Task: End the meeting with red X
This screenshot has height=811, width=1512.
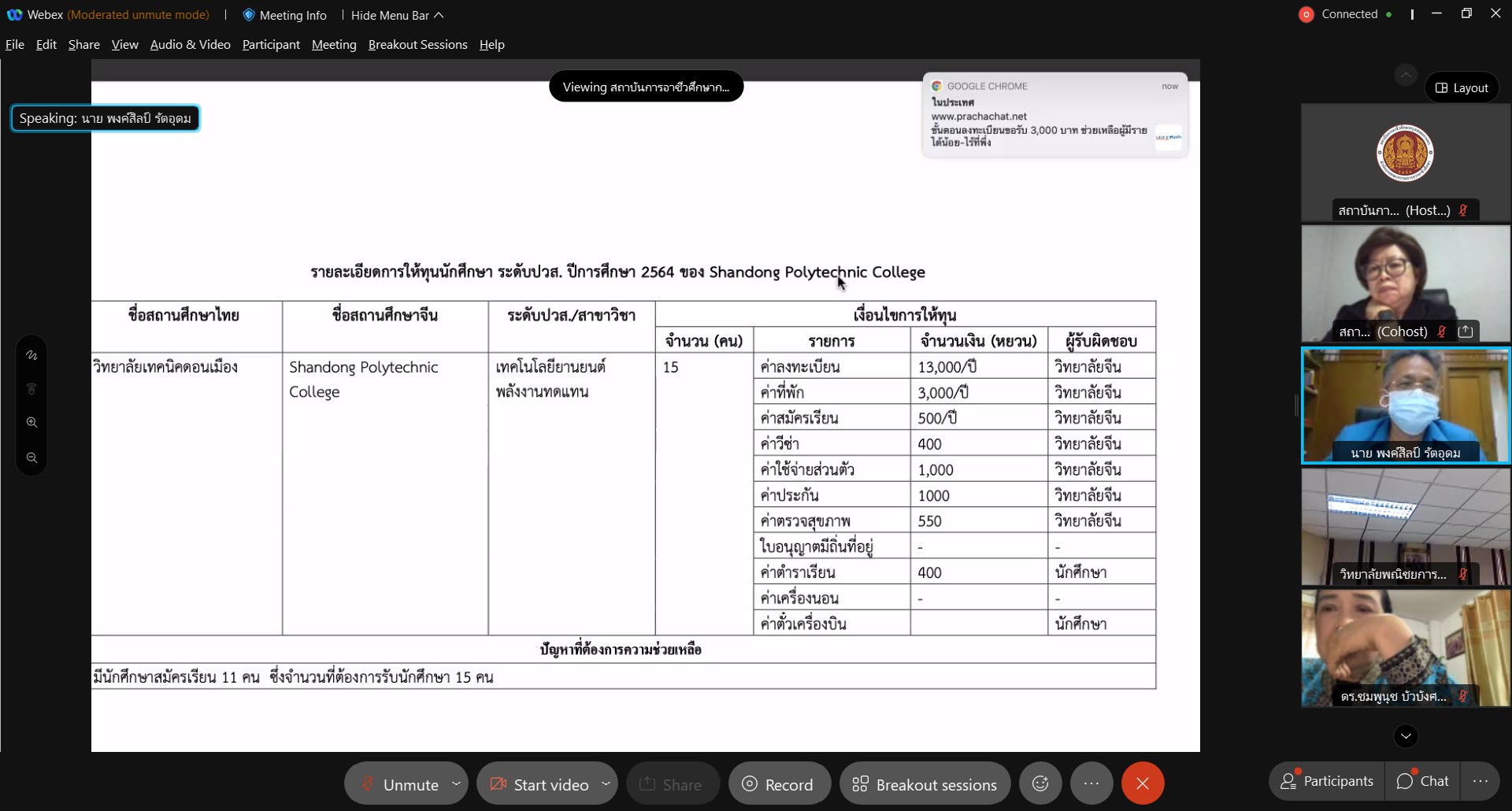Action: [1143, 783]
